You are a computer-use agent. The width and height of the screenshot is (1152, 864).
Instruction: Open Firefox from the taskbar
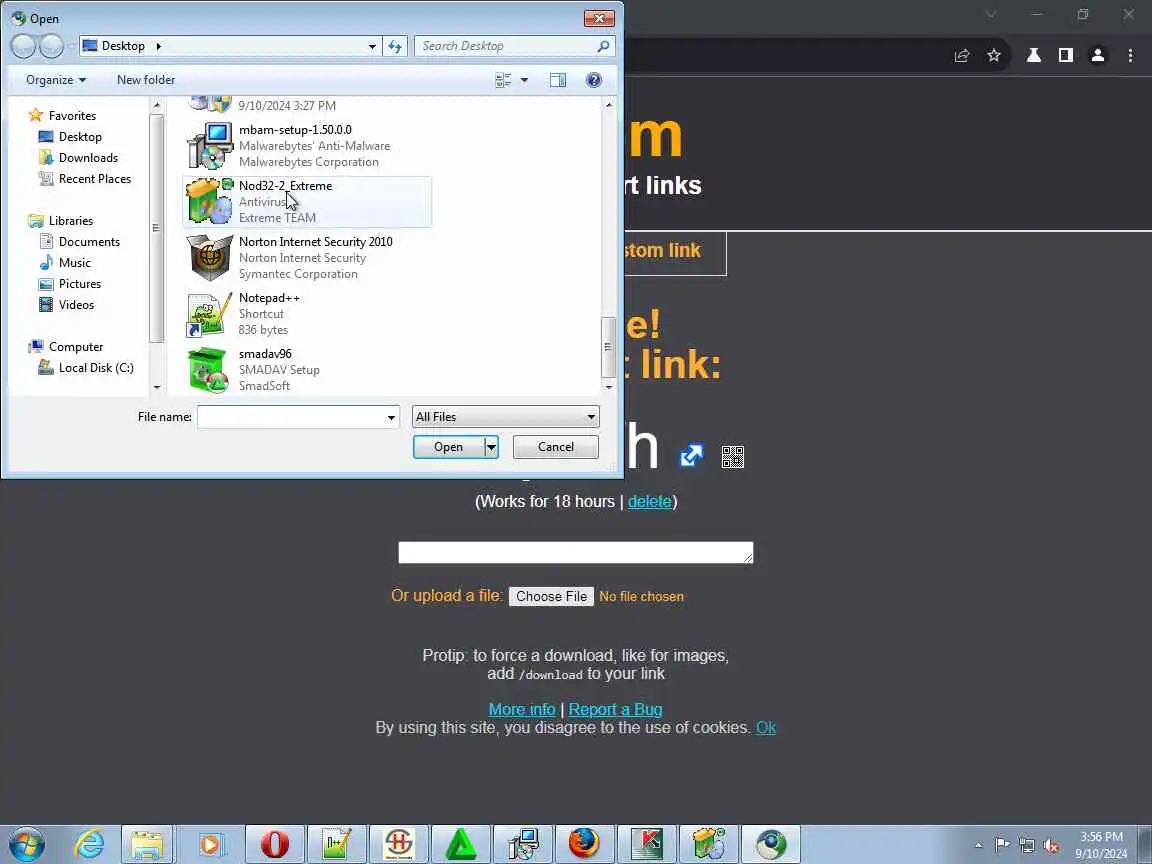tap(584, 844)
